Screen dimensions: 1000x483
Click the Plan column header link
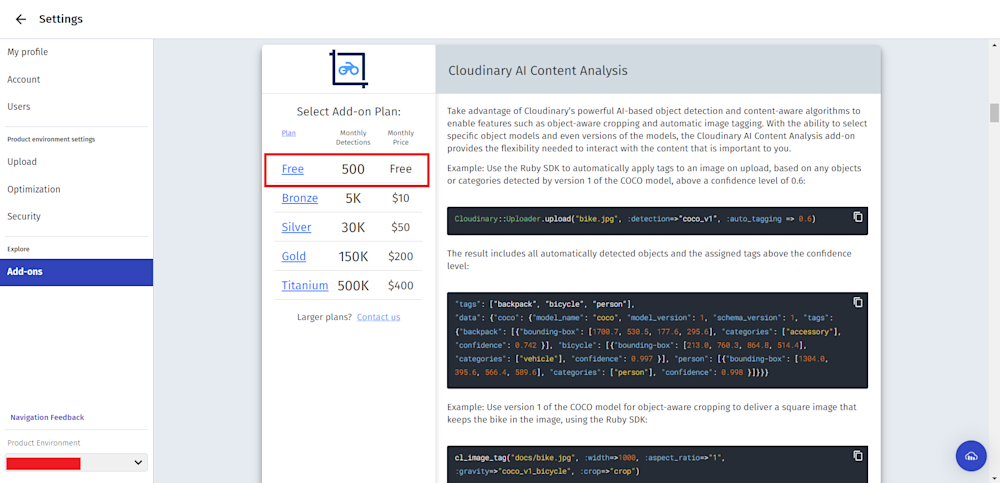coord(288,133)
